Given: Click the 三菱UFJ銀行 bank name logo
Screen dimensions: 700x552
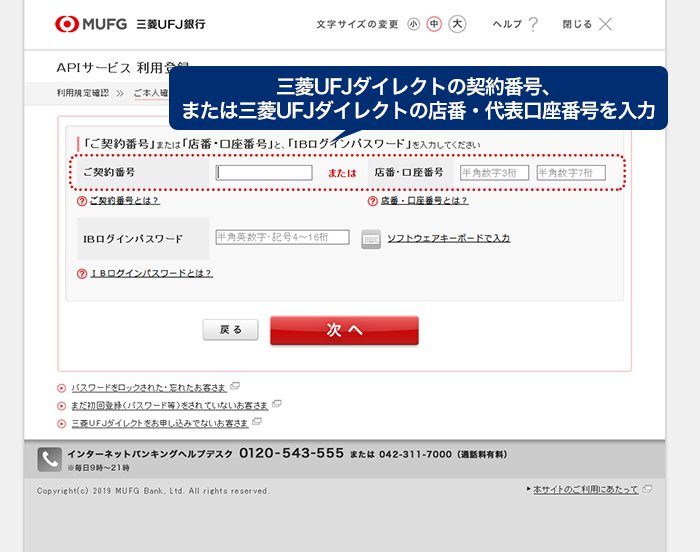Looking at the screenshot, I should pos(171,24).
